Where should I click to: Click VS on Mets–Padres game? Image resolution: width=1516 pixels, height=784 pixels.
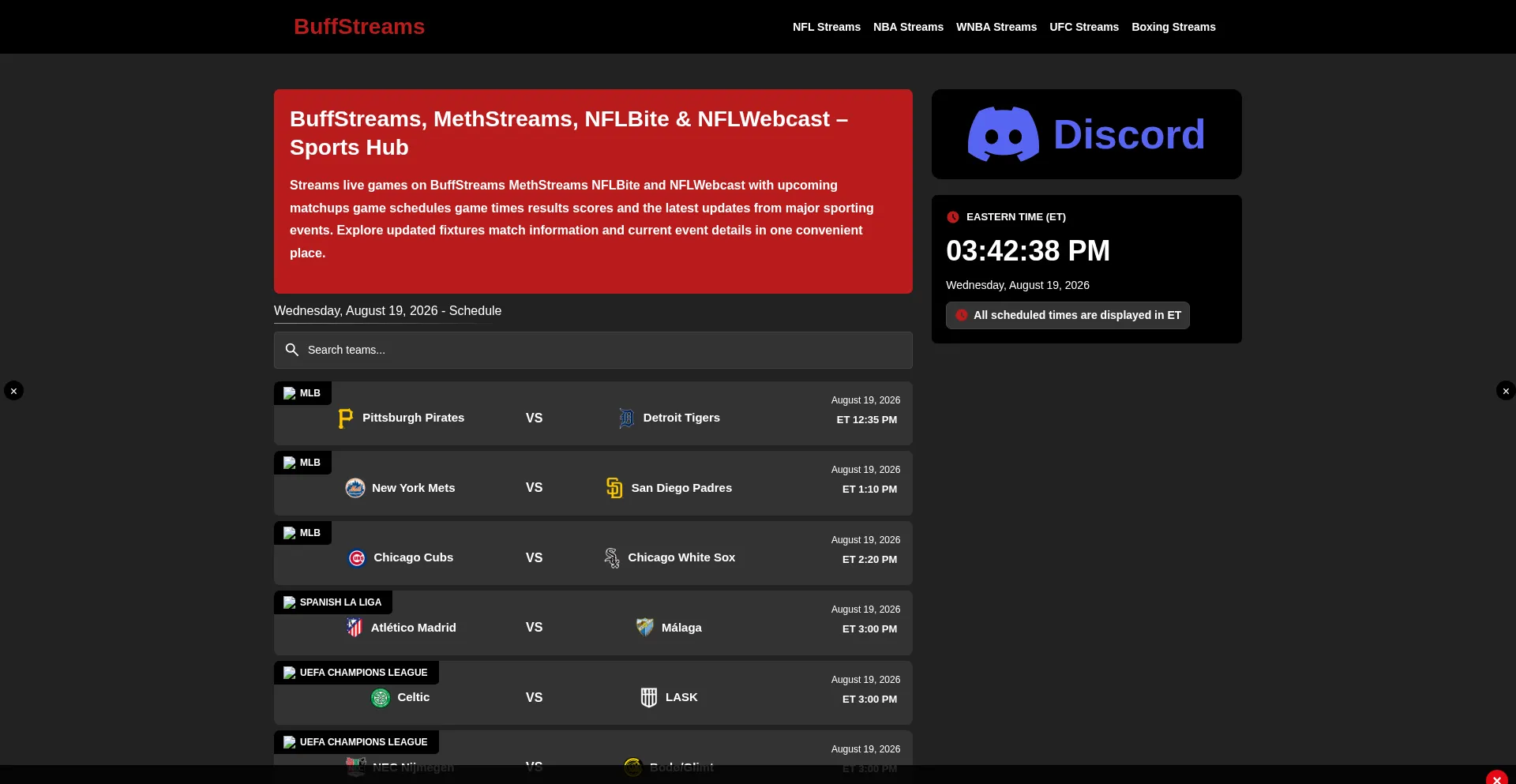coord(534,488)
